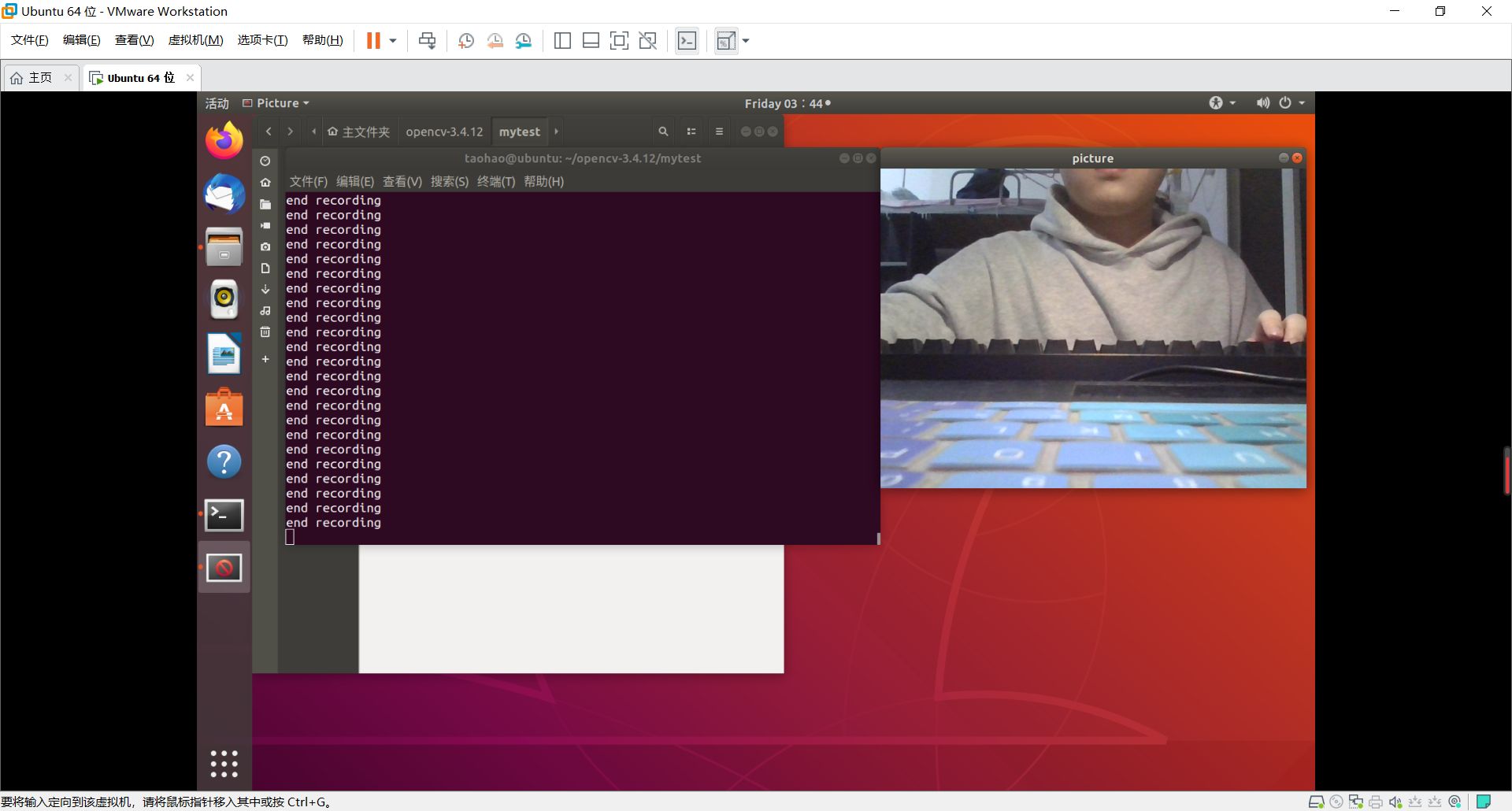Open the Terminal dock icon
Image resolution: width=1512 pixels, height=811 pixels.
(x=224, y=515)
